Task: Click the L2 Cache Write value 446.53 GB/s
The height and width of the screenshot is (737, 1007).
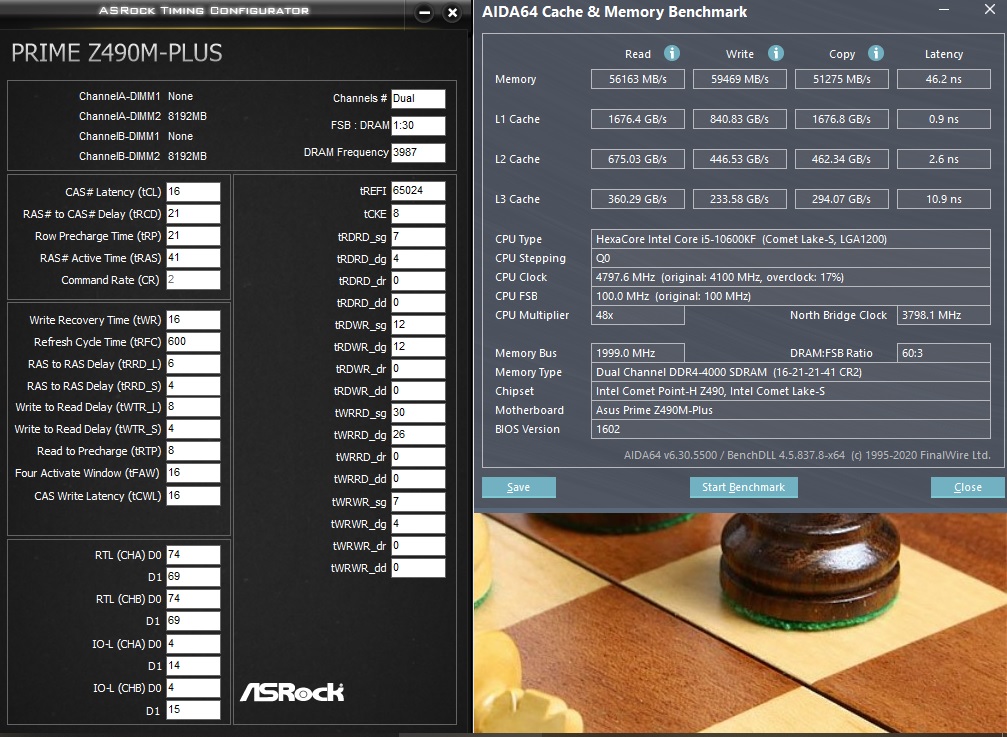Action: pyautogui.click(x=740, y=159)
